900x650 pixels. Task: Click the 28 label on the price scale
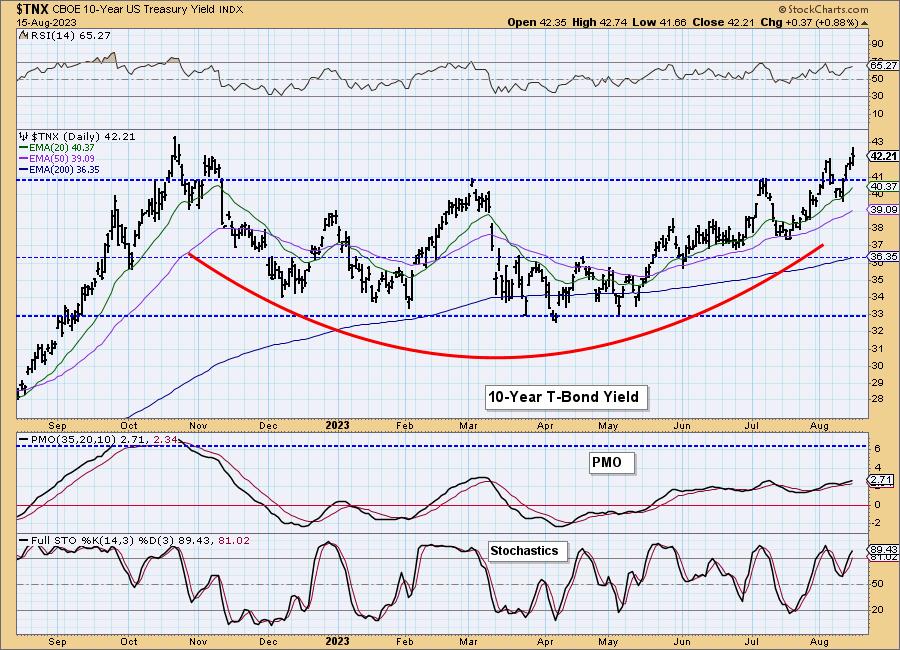[878, 400]
